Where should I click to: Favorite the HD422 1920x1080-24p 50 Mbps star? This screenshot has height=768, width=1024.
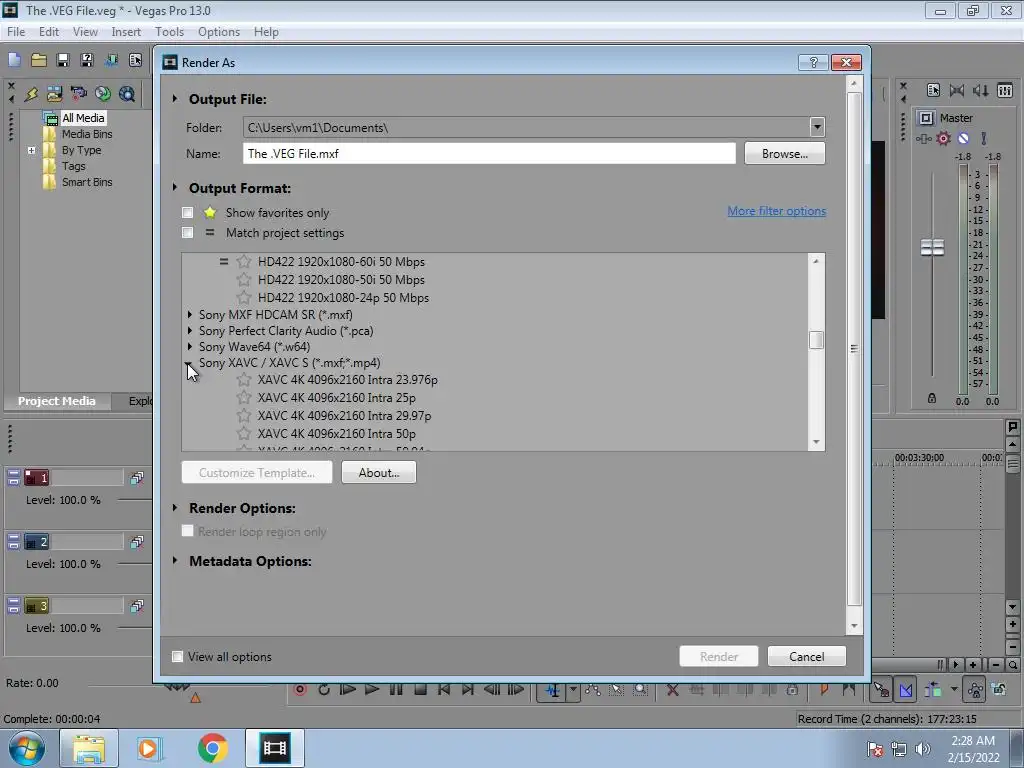244,297
